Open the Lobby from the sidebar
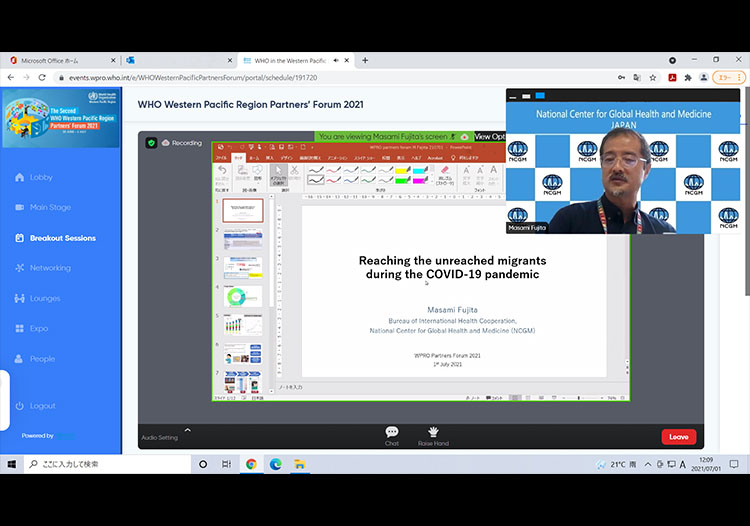This screenshot has height=526, width=750. pyautogui.click(x=40, y=177)
